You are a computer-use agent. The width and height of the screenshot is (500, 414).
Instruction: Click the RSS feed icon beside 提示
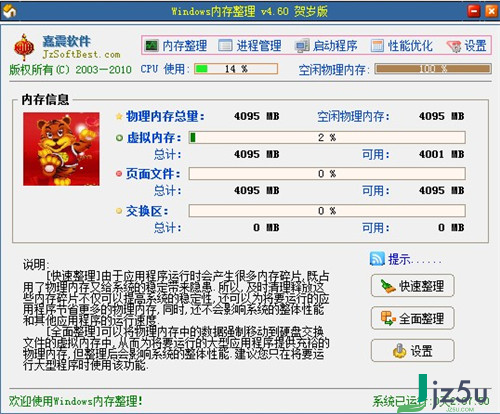click(x=377, y=259)
